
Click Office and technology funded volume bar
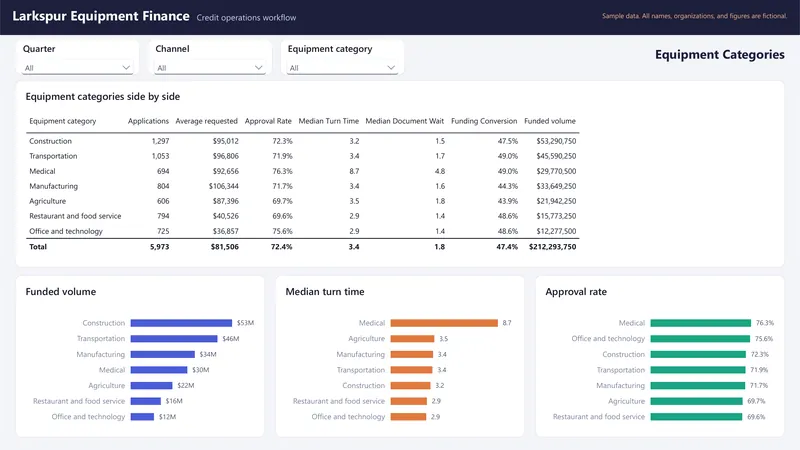point(142,417)
